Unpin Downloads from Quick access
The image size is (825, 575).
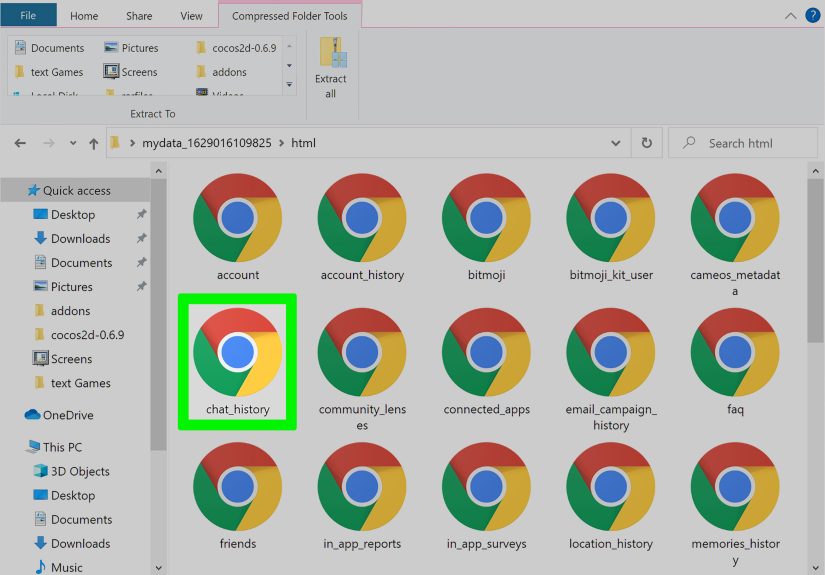click(141, 238)
